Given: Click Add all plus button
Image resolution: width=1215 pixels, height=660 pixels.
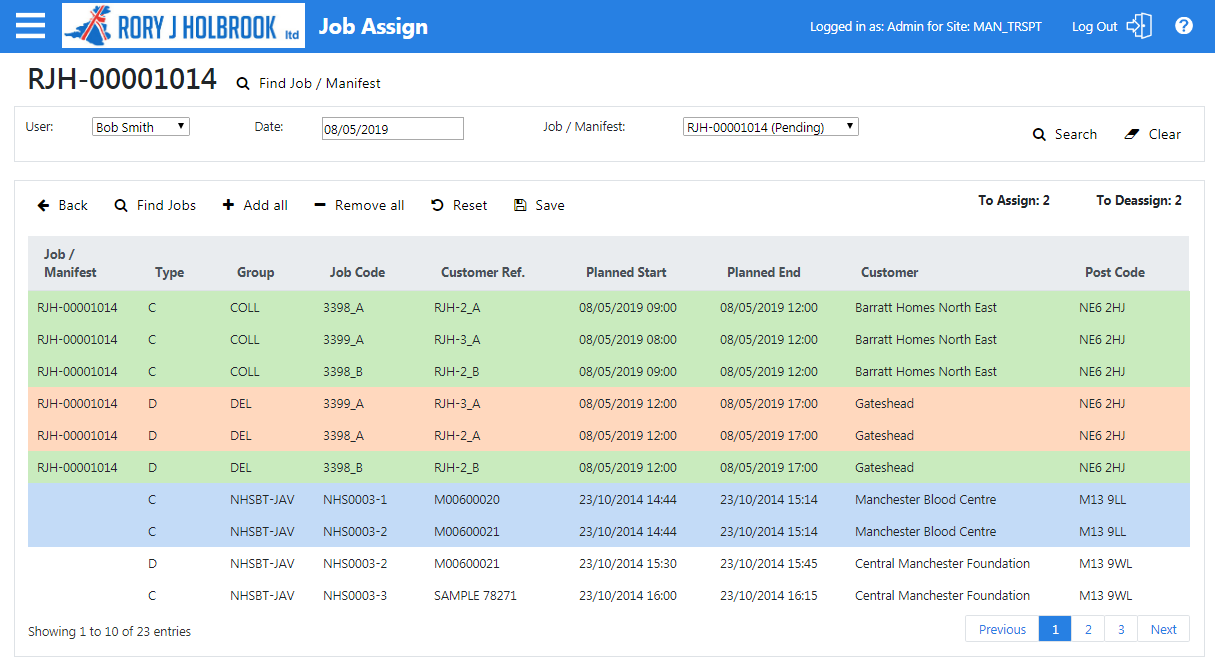Looking at the screenshot, I should pyautogui.click(x=255, y=205).
